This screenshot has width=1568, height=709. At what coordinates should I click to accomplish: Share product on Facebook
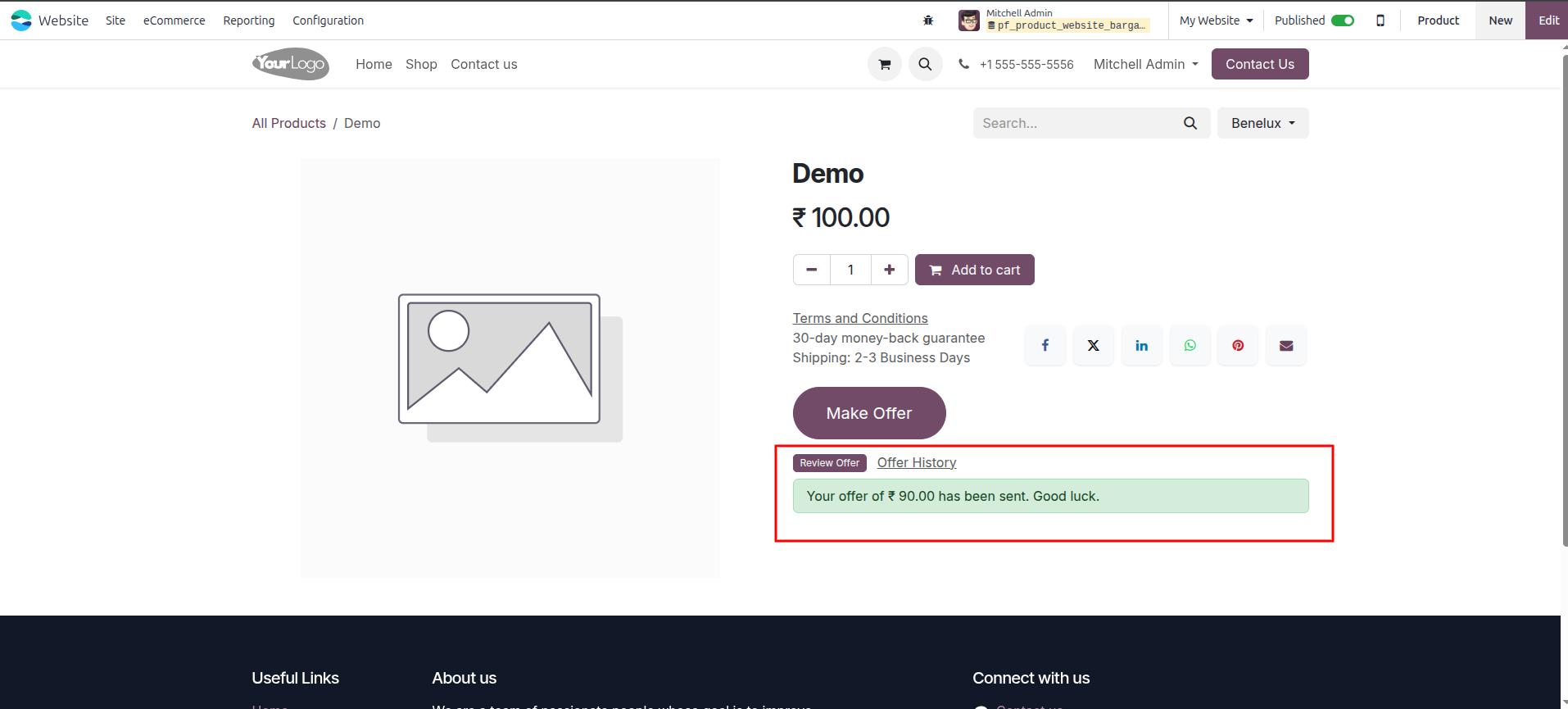[1045, 345]
